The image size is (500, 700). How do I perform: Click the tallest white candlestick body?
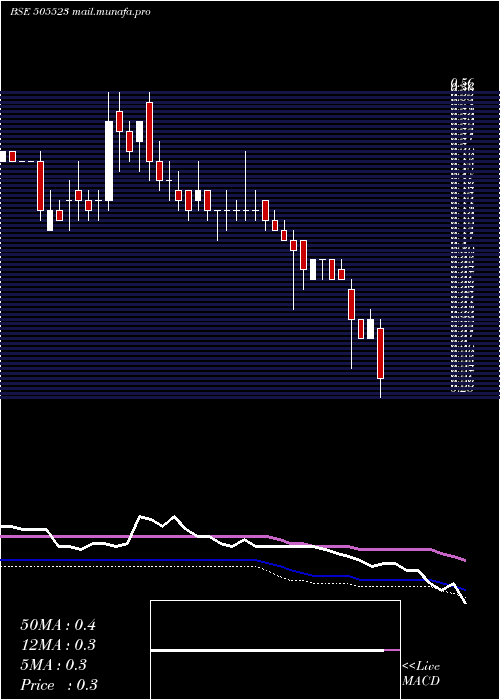click(109, 161)
